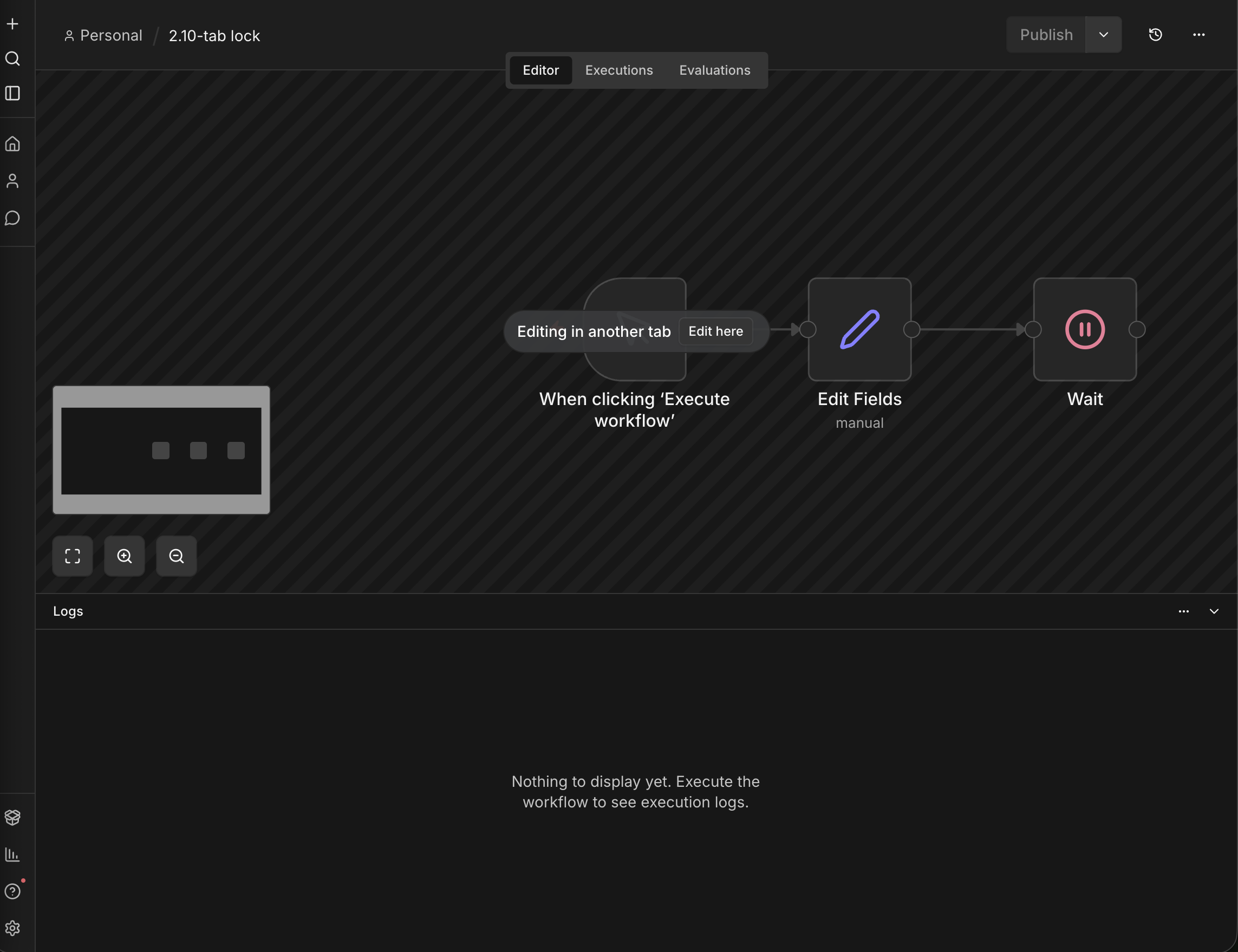Collapse the Logs panel chevron
Viewport: 1238px width, 952px height.
pyautogui.click(x=1214, y=611)
